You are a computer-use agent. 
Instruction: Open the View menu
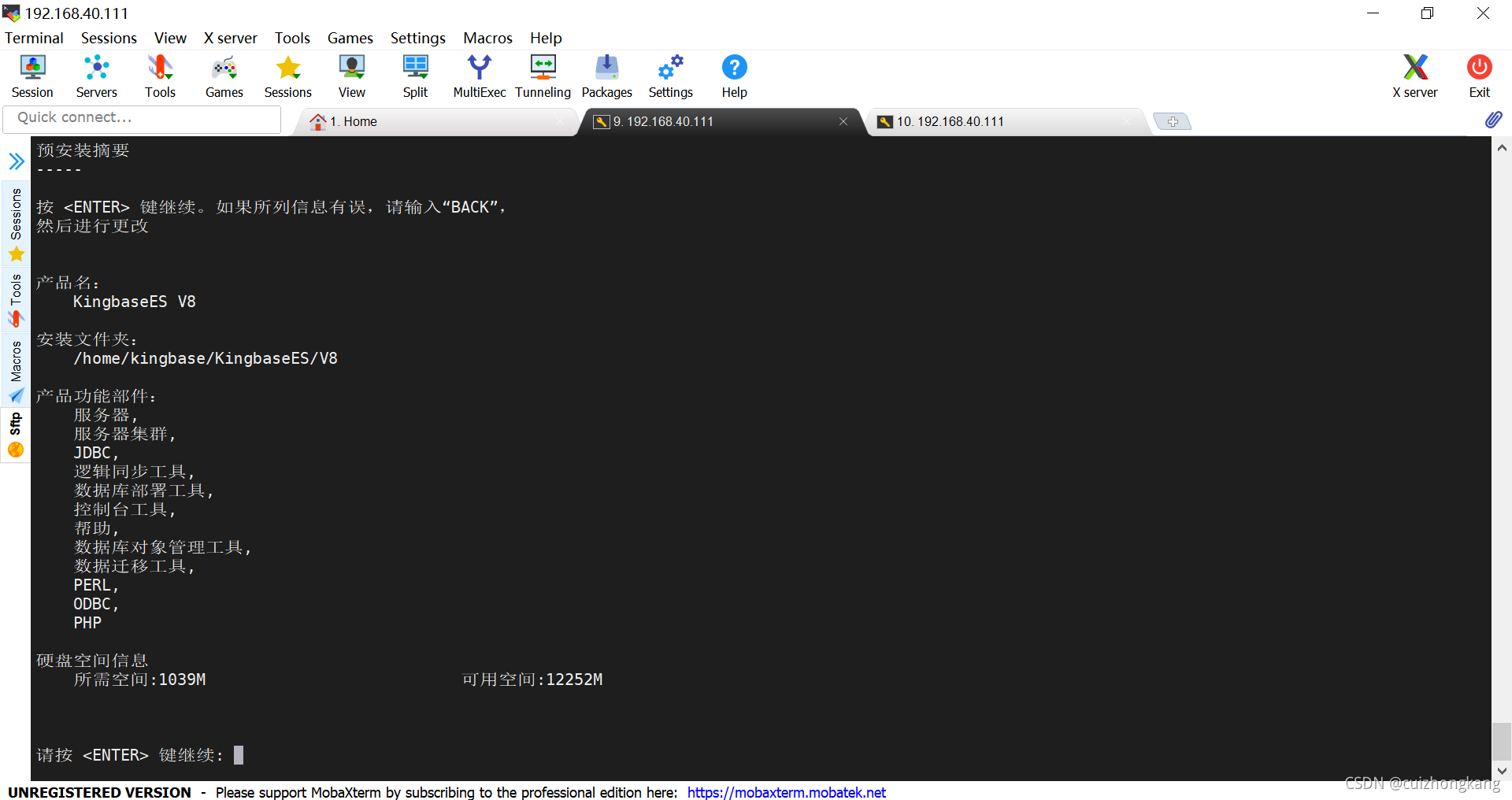(x=170, y=38)
